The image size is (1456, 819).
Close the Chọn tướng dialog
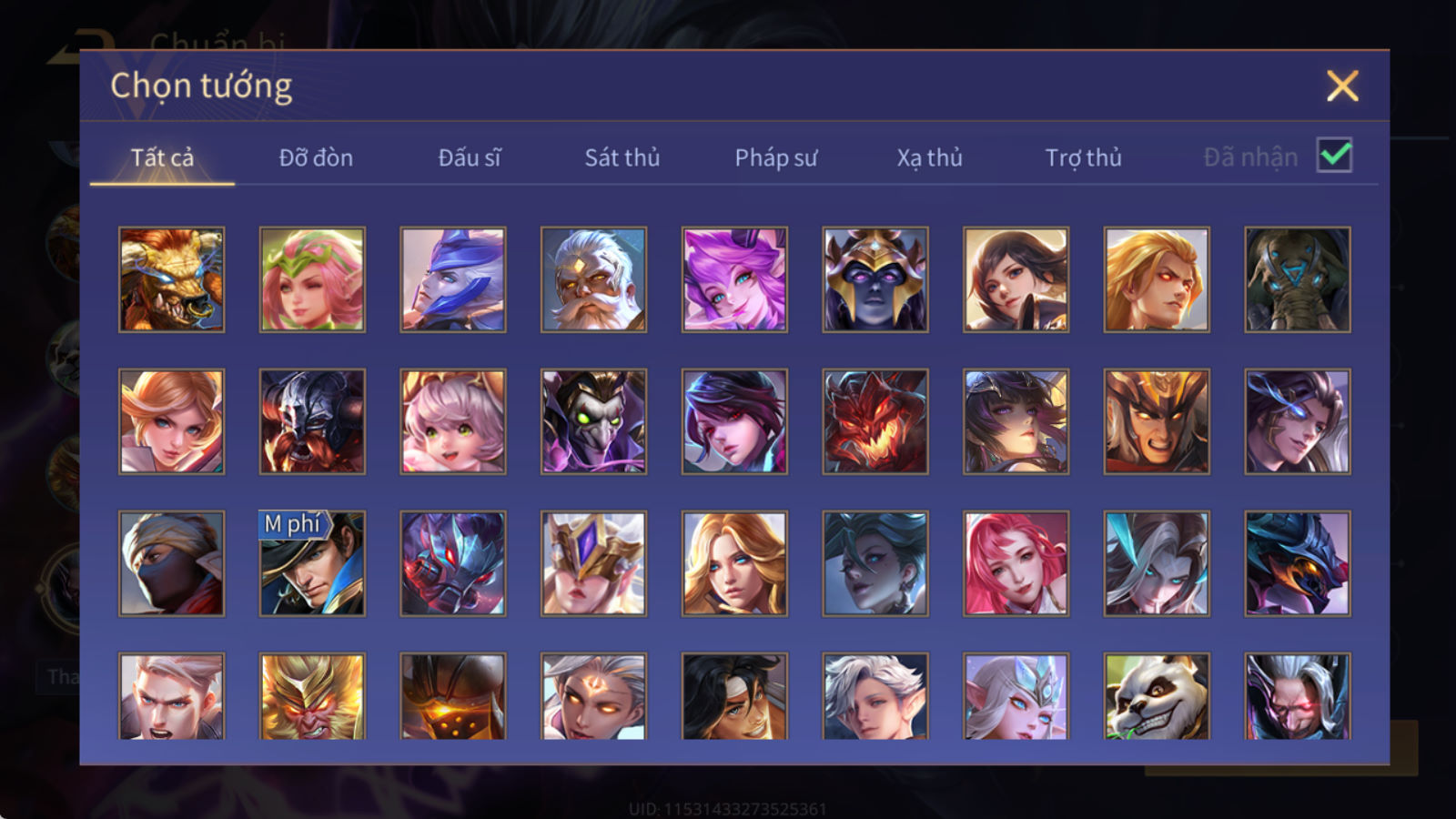[1342, 86]
